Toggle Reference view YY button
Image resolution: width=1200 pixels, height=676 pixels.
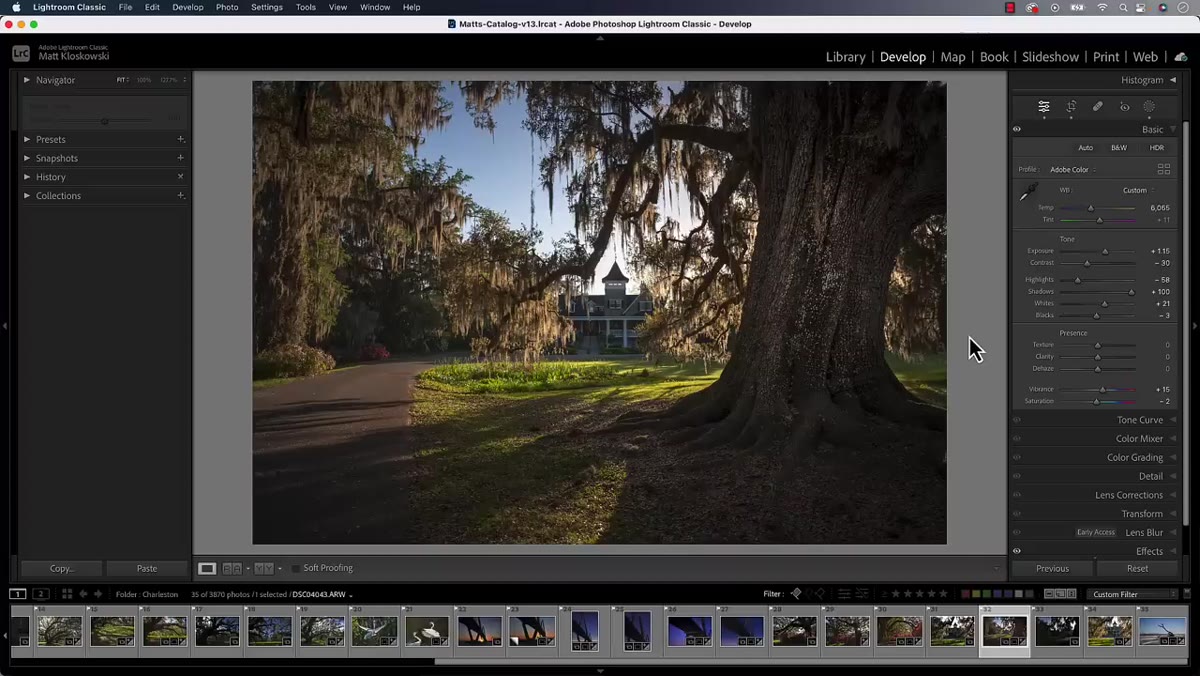point(264,568)
